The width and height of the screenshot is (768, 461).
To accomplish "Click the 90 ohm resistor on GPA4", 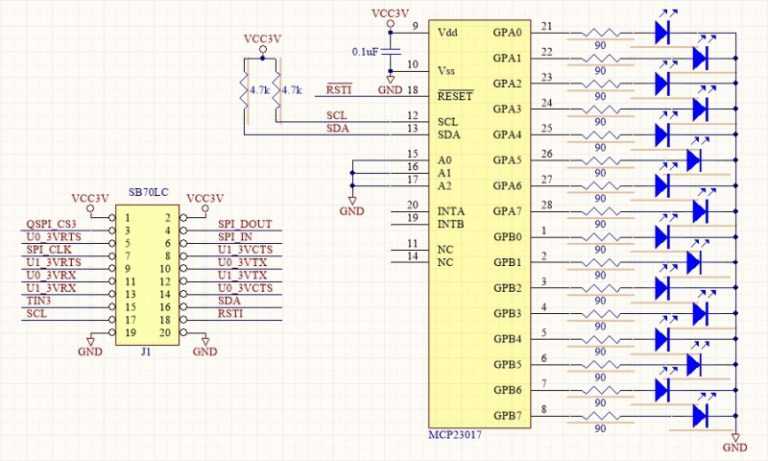I will (x=600, y=135).
